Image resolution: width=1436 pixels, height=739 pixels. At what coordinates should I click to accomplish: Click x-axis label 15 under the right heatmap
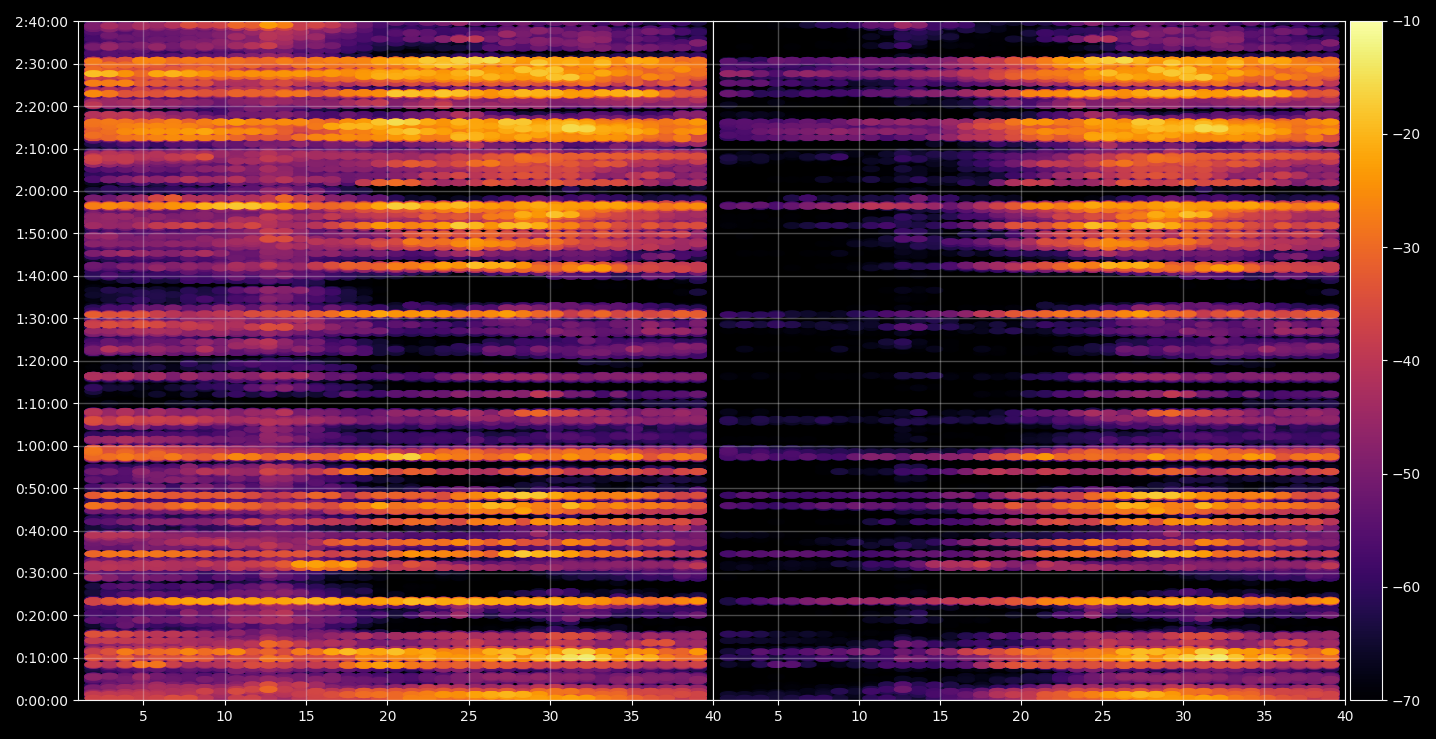tap(940, 717)
